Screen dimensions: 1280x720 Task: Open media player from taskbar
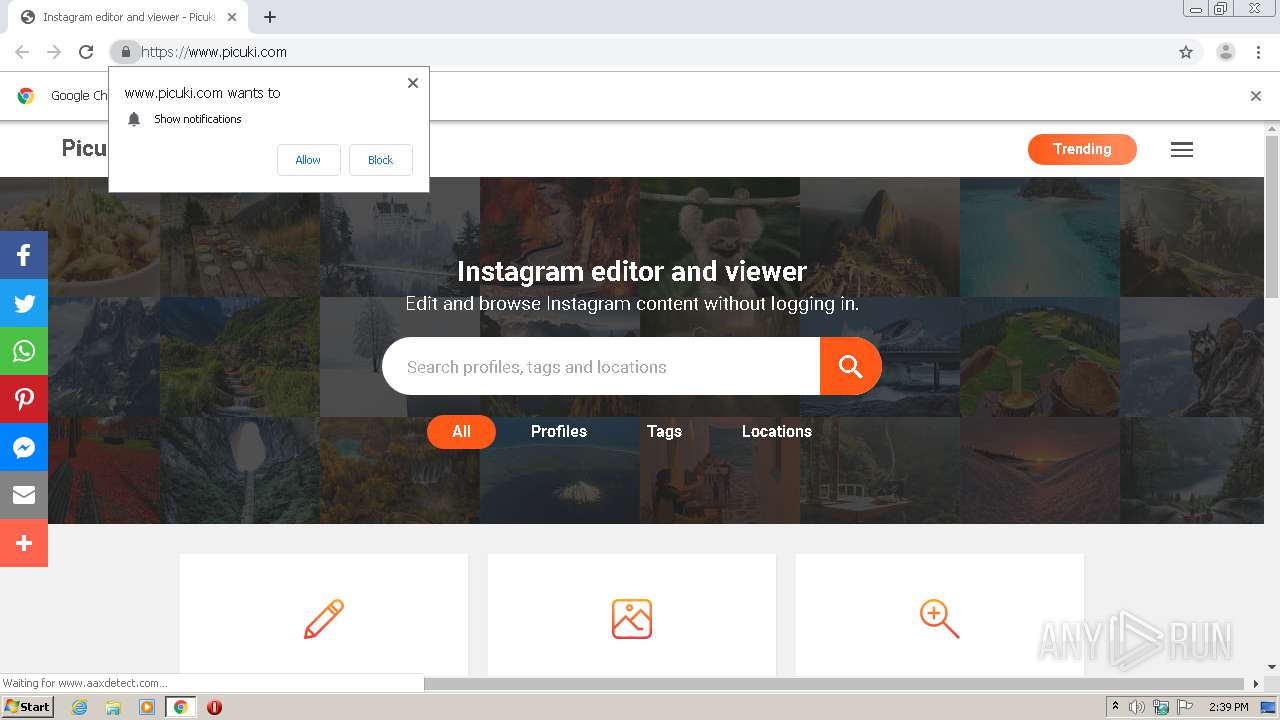pyautogui.click(x=147, y=707)
